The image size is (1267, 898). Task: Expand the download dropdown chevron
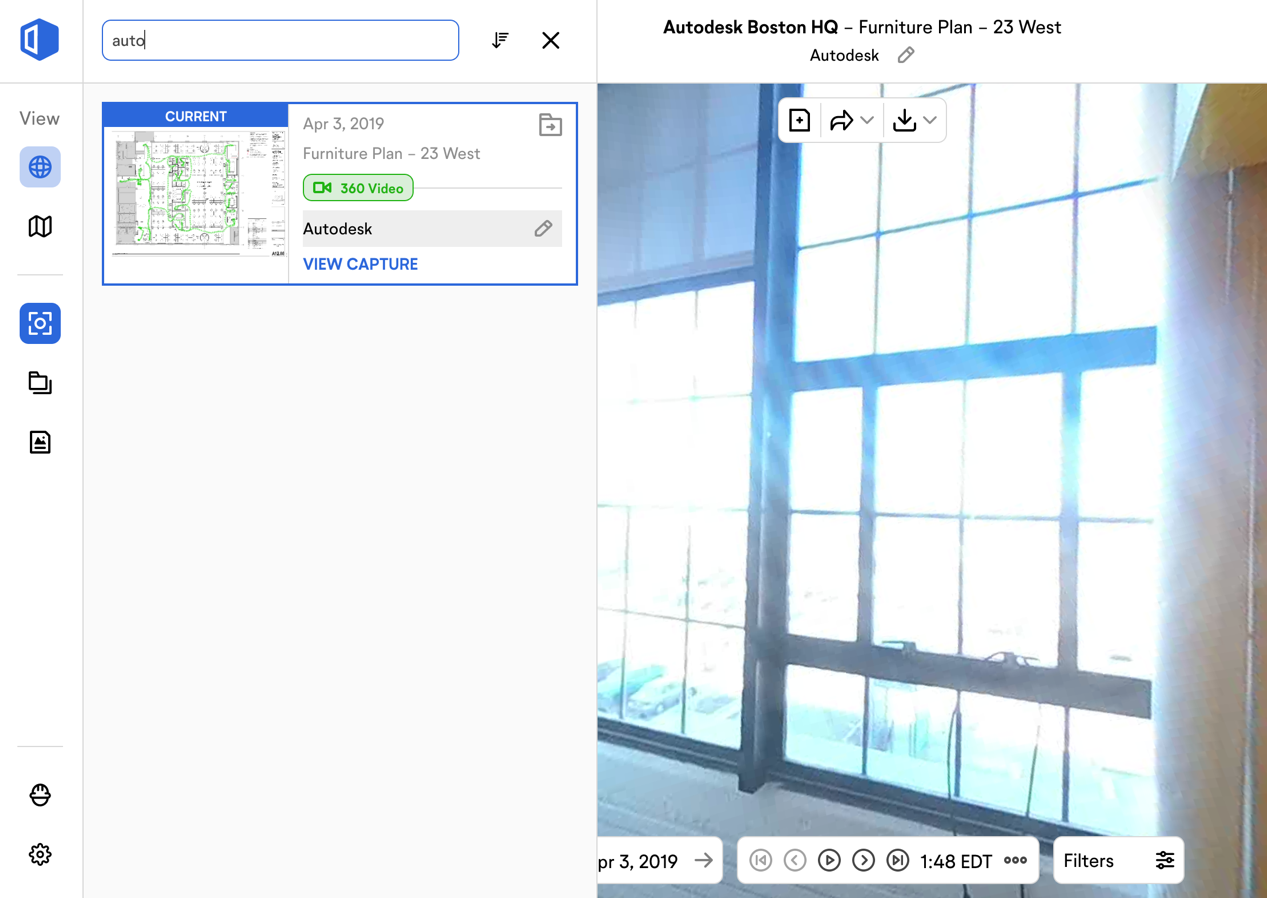[x=930, y=121]
